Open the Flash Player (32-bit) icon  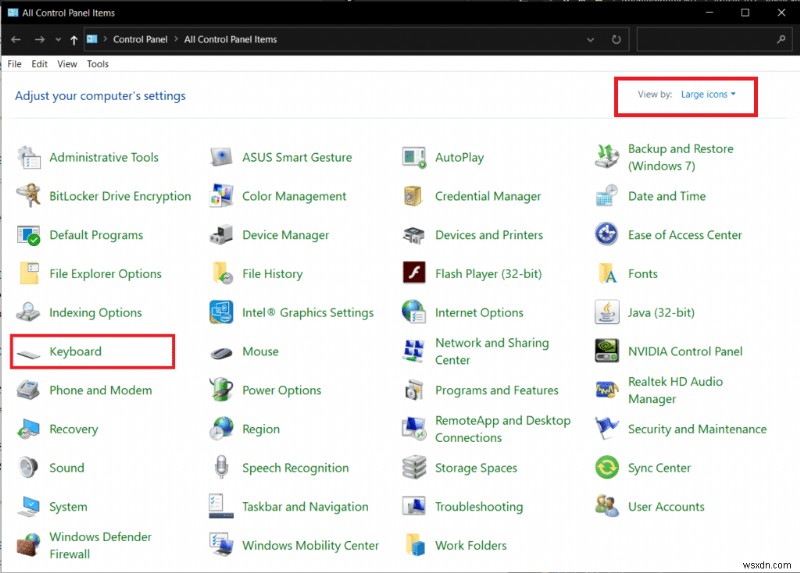[x=414, y=274]
